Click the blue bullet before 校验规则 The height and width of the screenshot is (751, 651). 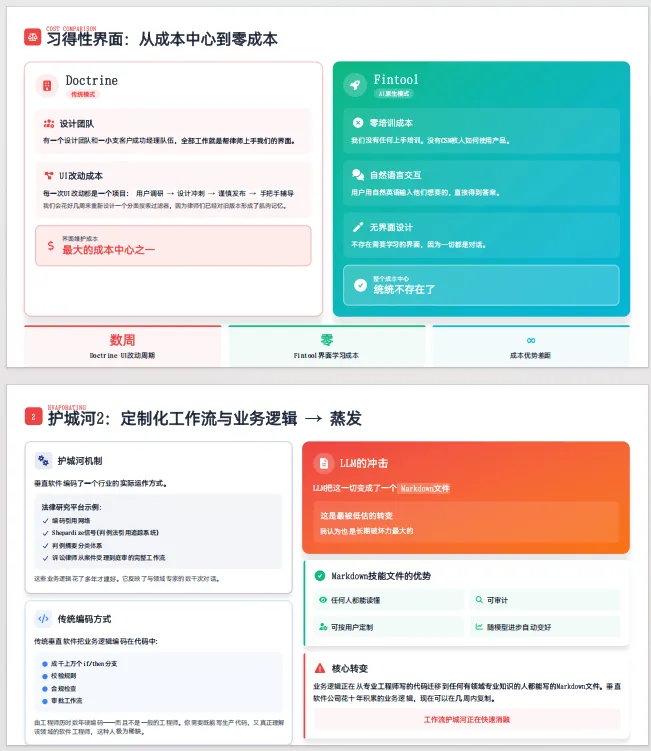coord(45,676)
